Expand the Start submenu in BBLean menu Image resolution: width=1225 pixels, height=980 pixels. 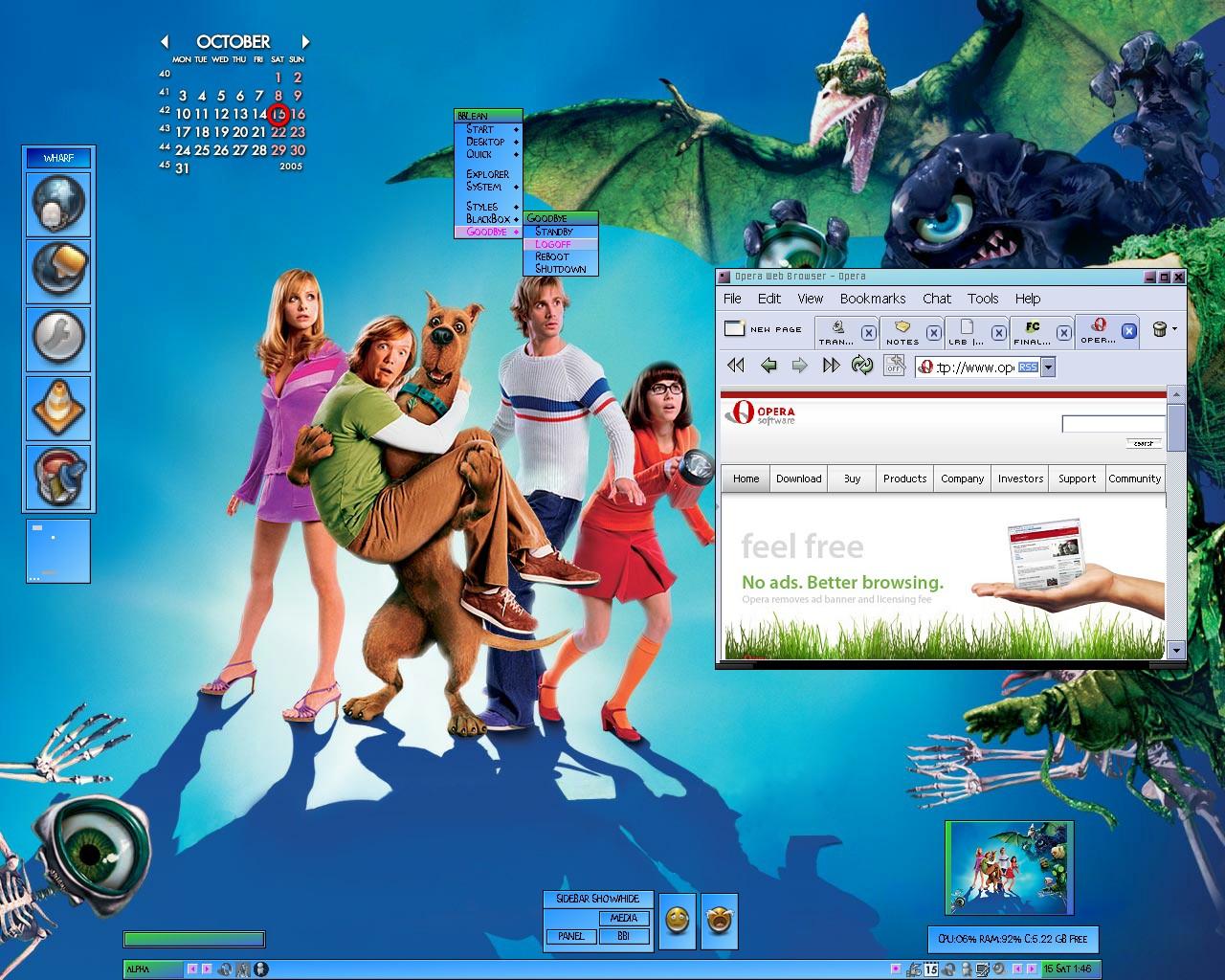488,129
